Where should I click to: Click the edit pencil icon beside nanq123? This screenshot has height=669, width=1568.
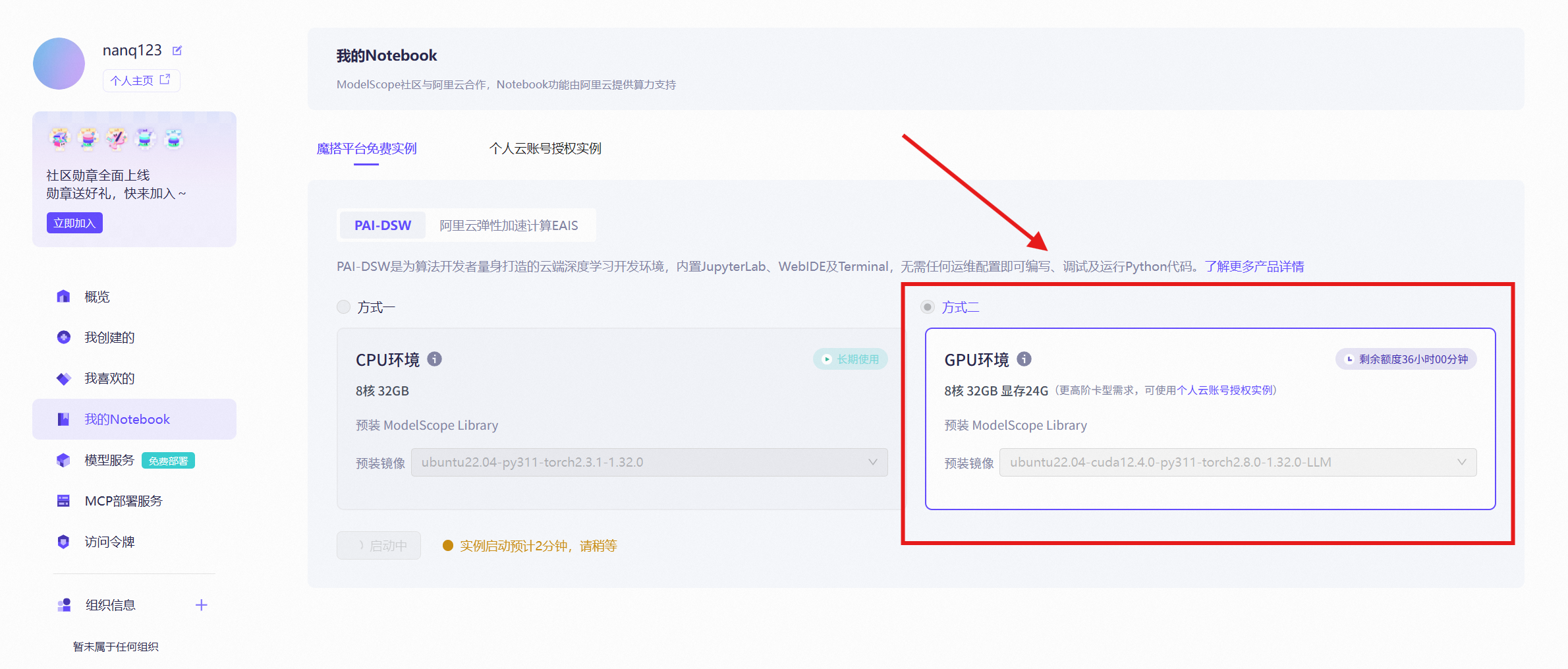point(177,51)
